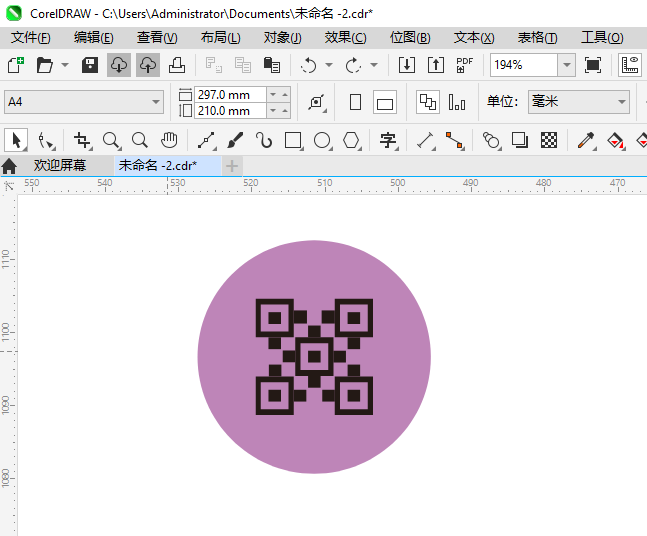The image size is (647, 536).
Task: Click the 297.0 mm page width field
Action: coord(230,95)
